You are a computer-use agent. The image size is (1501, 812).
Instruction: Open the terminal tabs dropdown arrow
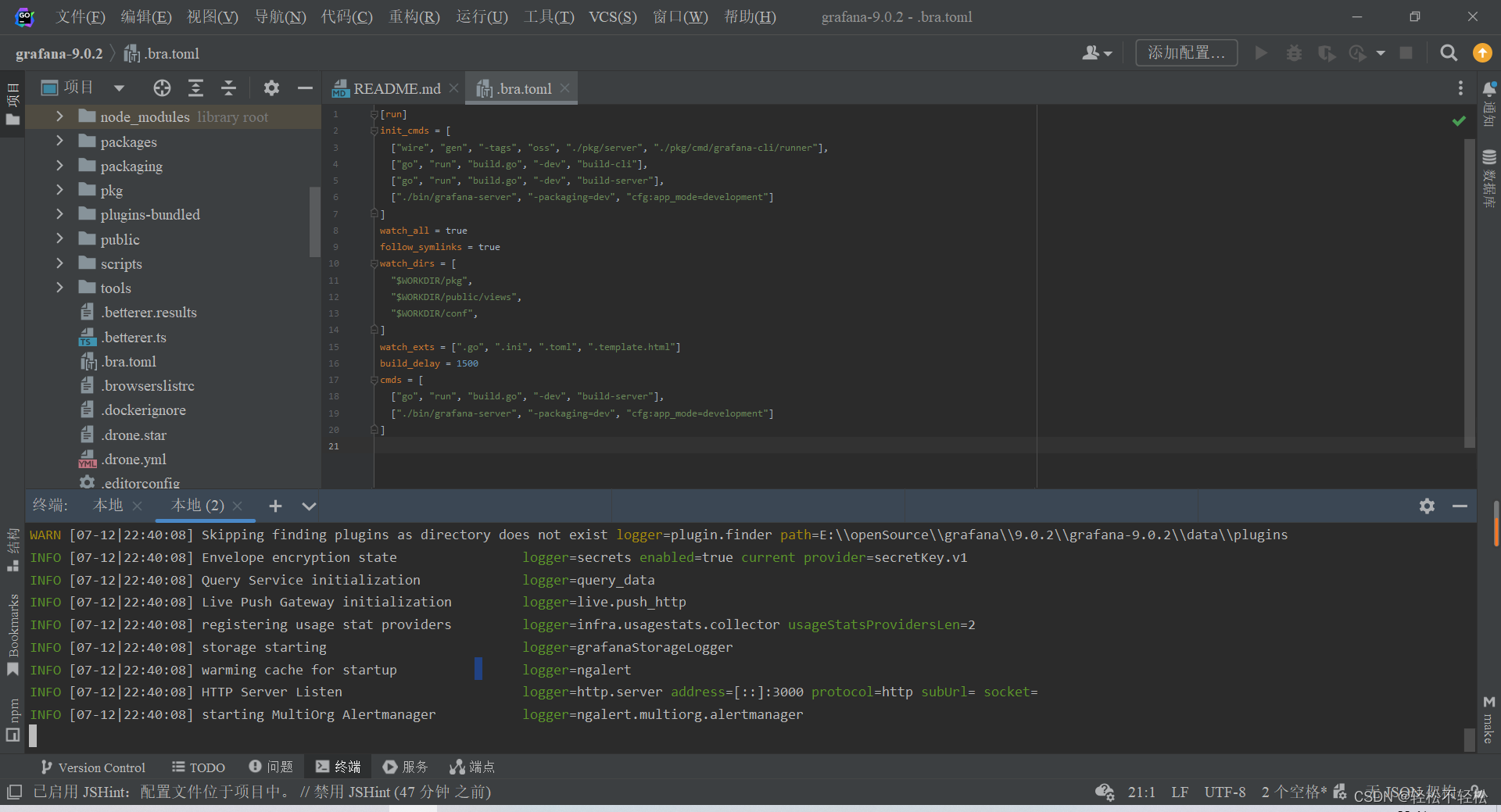coord(309,506)
